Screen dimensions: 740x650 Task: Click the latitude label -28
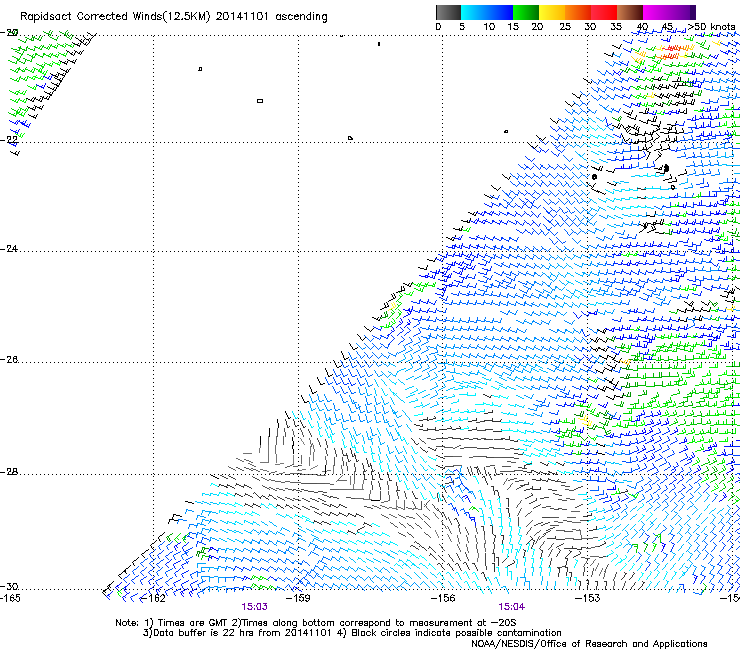(9, 472)
